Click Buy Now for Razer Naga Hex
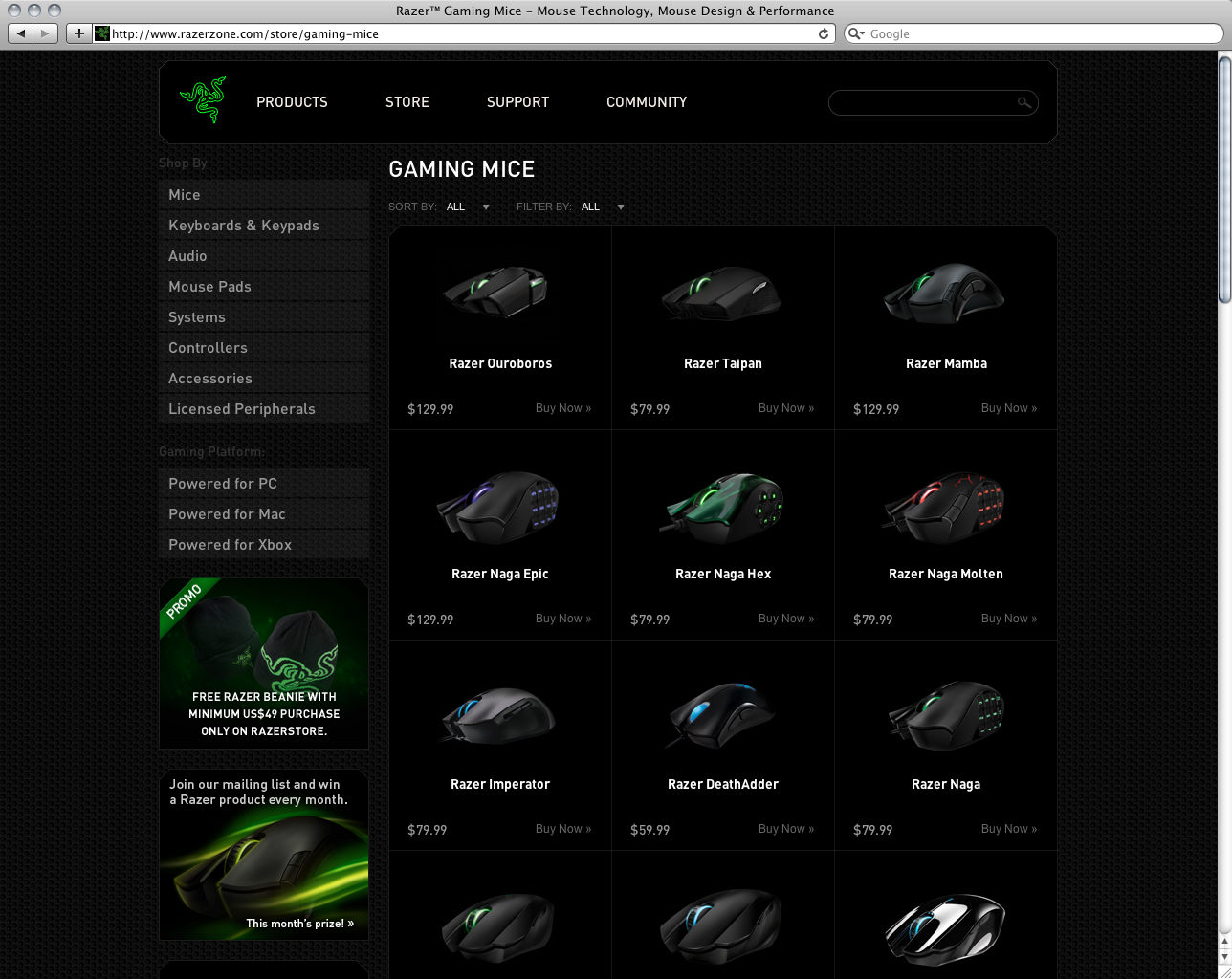The height and width of the screenshot is (979, 1232). coord(786,619)
